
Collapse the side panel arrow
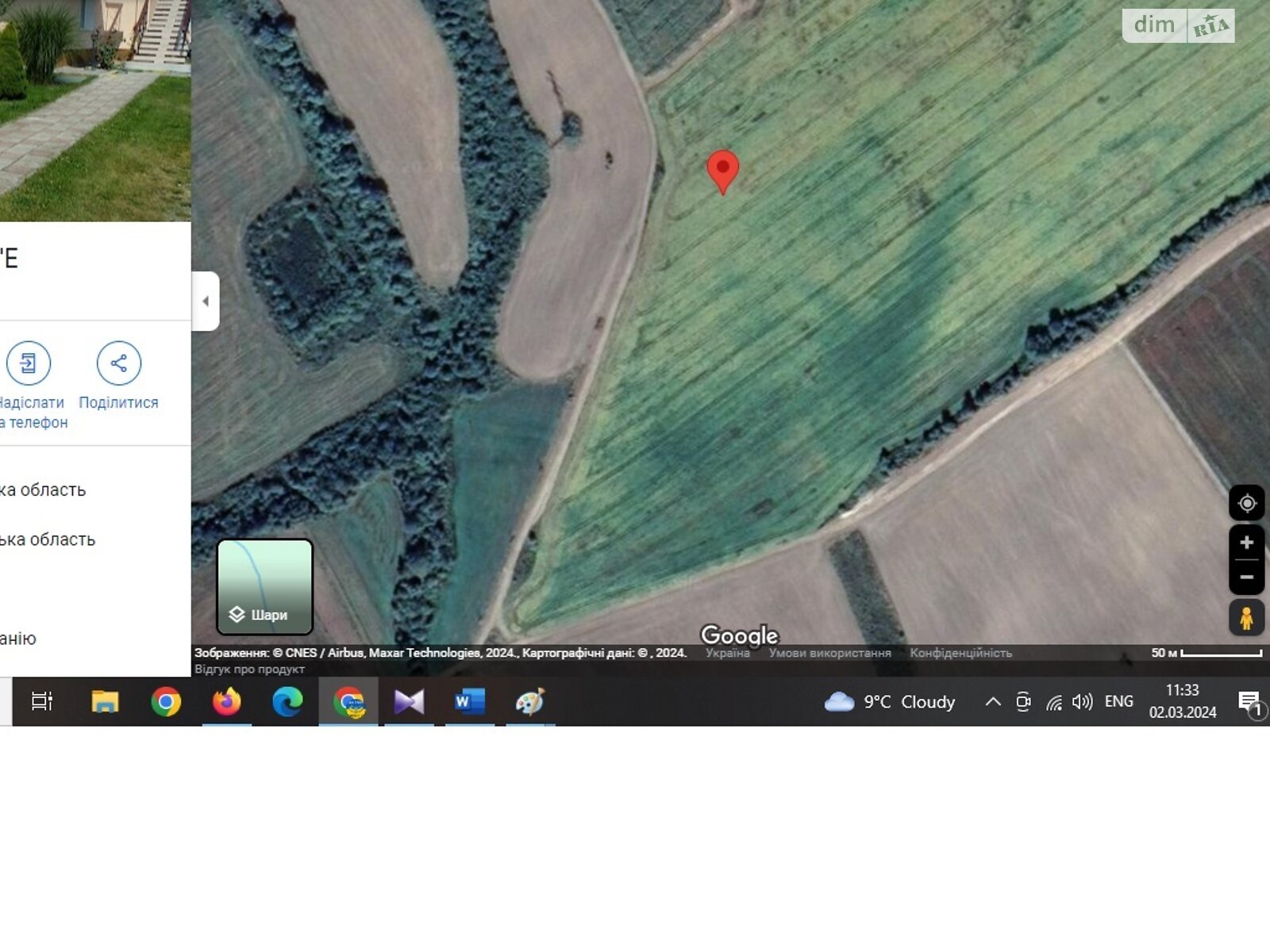[x=206, y=301]
